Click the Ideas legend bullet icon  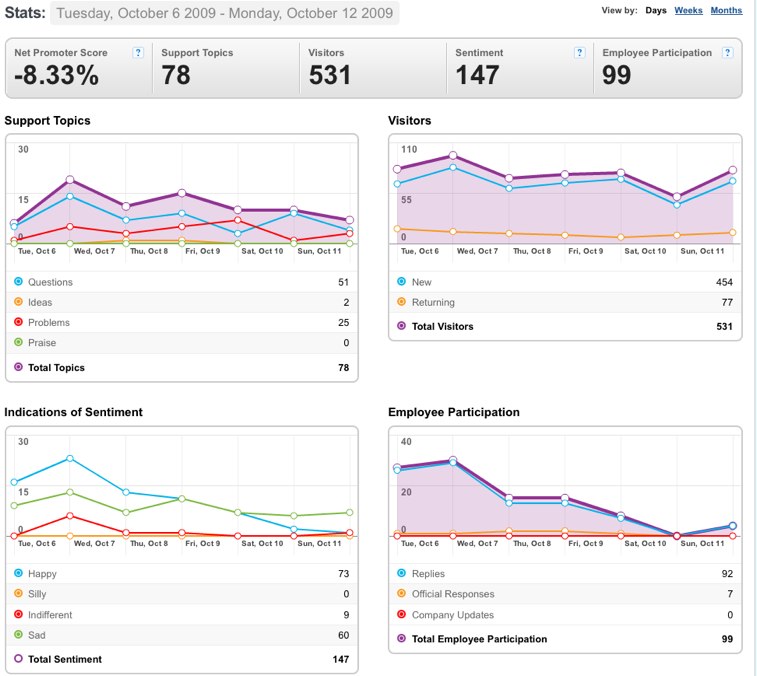point(18,302)
